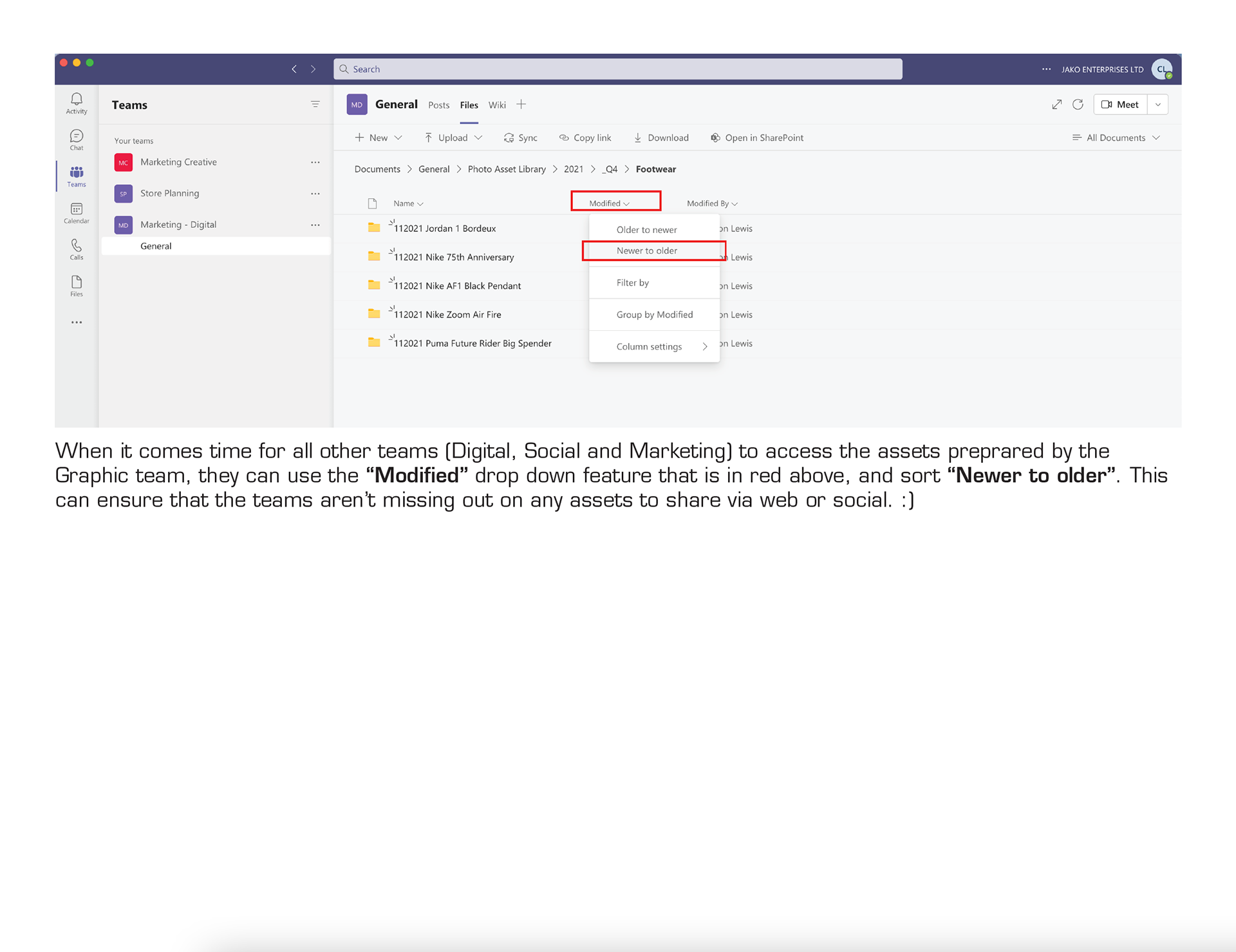Open folder 112021 Nike Zoom Air Fire

tap(447, 315)
